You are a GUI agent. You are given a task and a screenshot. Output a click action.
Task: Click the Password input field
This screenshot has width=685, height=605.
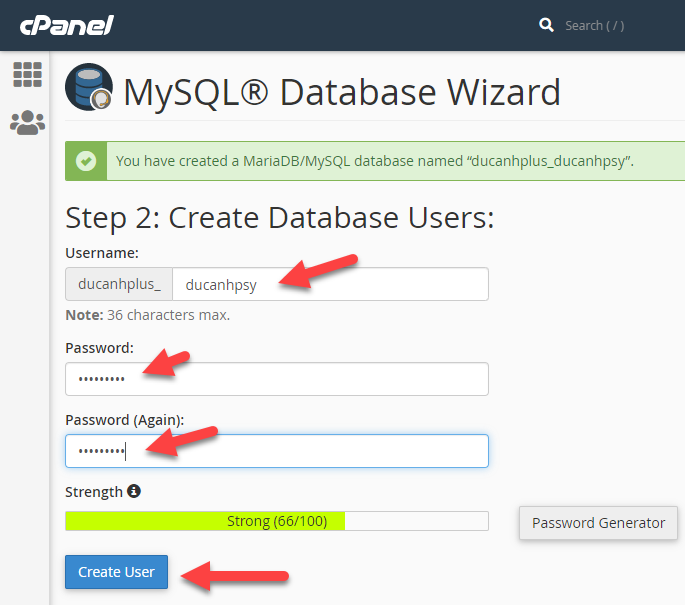tap(277, 379)
